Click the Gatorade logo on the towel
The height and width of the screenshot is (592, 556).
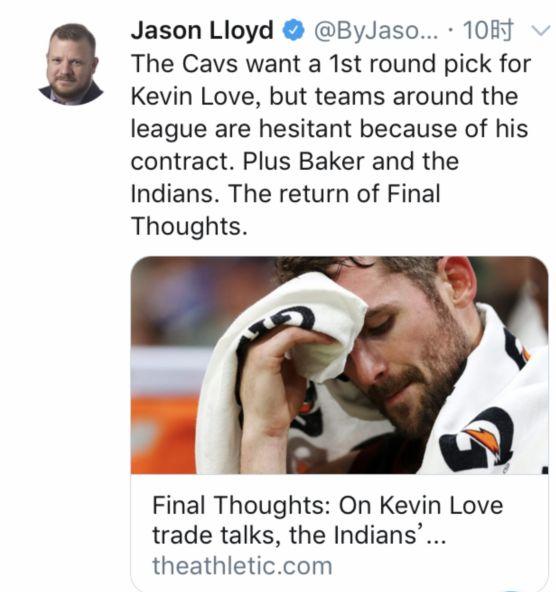point(479,439)
